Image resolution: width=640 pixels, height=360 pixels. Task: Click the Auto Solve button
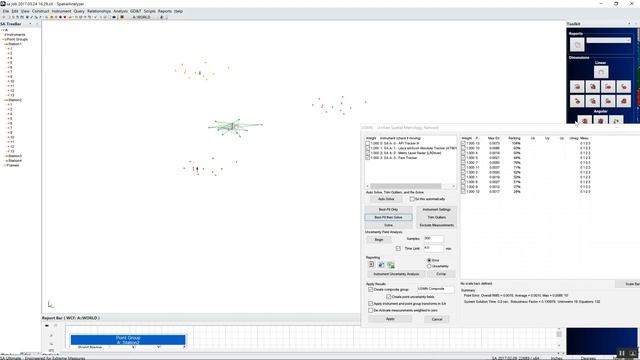coord(386,199)
